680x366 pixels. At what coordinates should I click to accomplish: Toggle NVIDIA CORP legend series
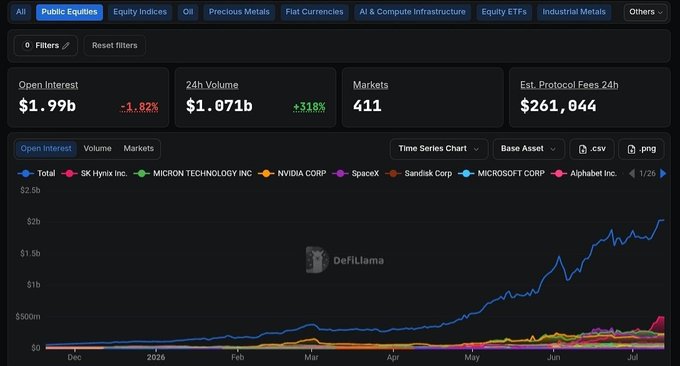[292, 173]
